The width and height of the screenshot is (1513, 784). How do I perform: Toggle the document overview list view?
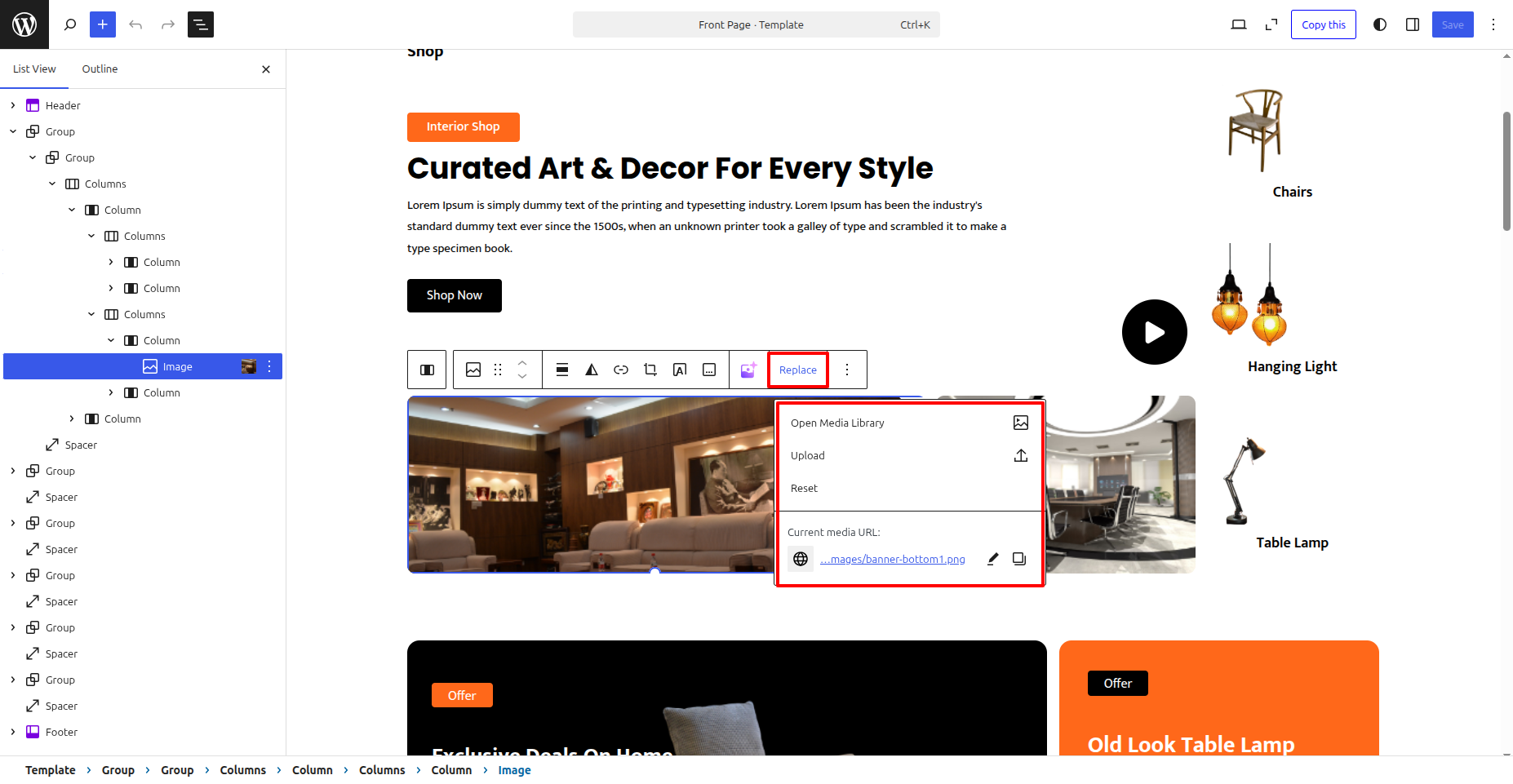pos(201,24)
